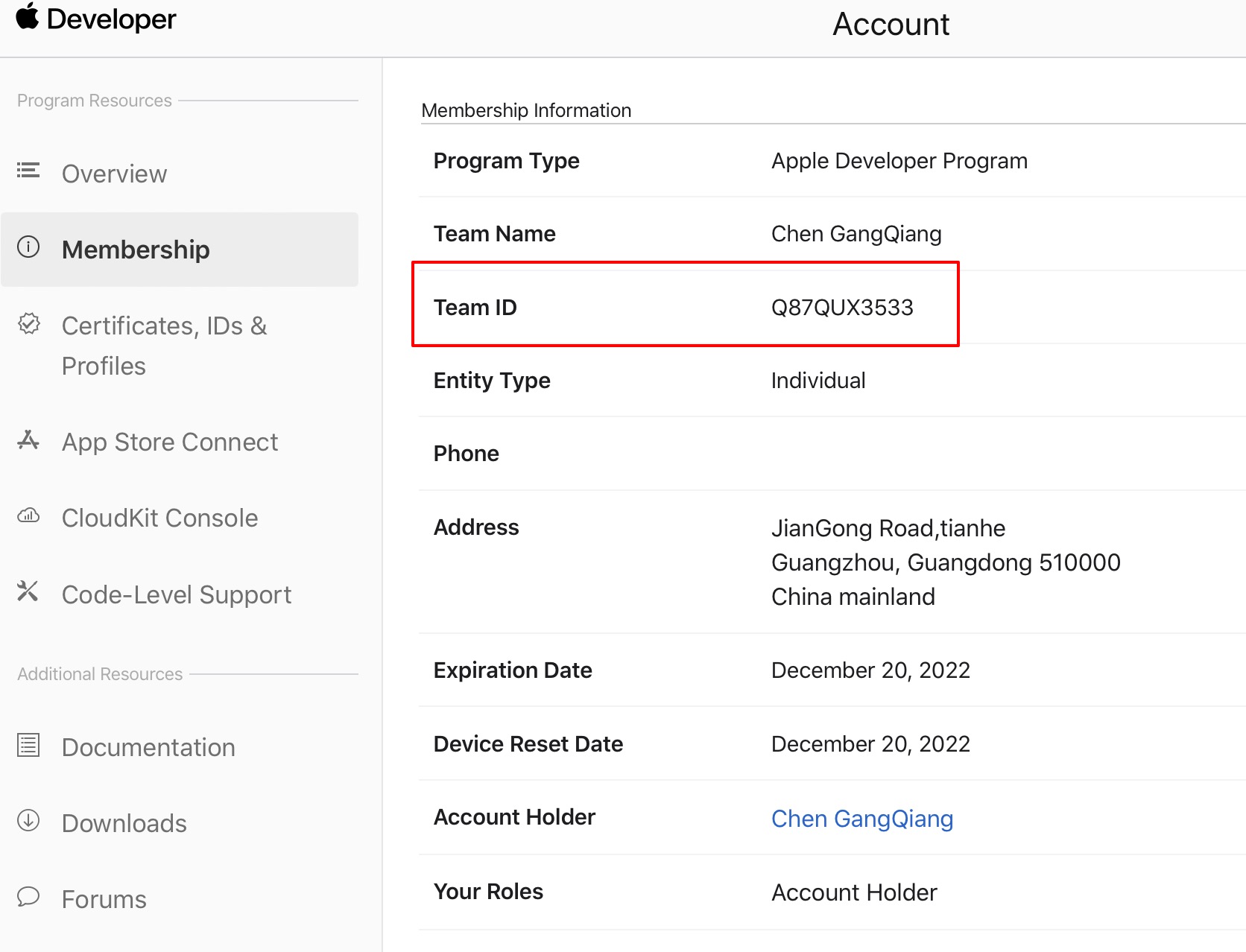This screenshot has width=1246, height=952.
Task: Click the Certificates badge icon
Action: (x=28, y=323)
